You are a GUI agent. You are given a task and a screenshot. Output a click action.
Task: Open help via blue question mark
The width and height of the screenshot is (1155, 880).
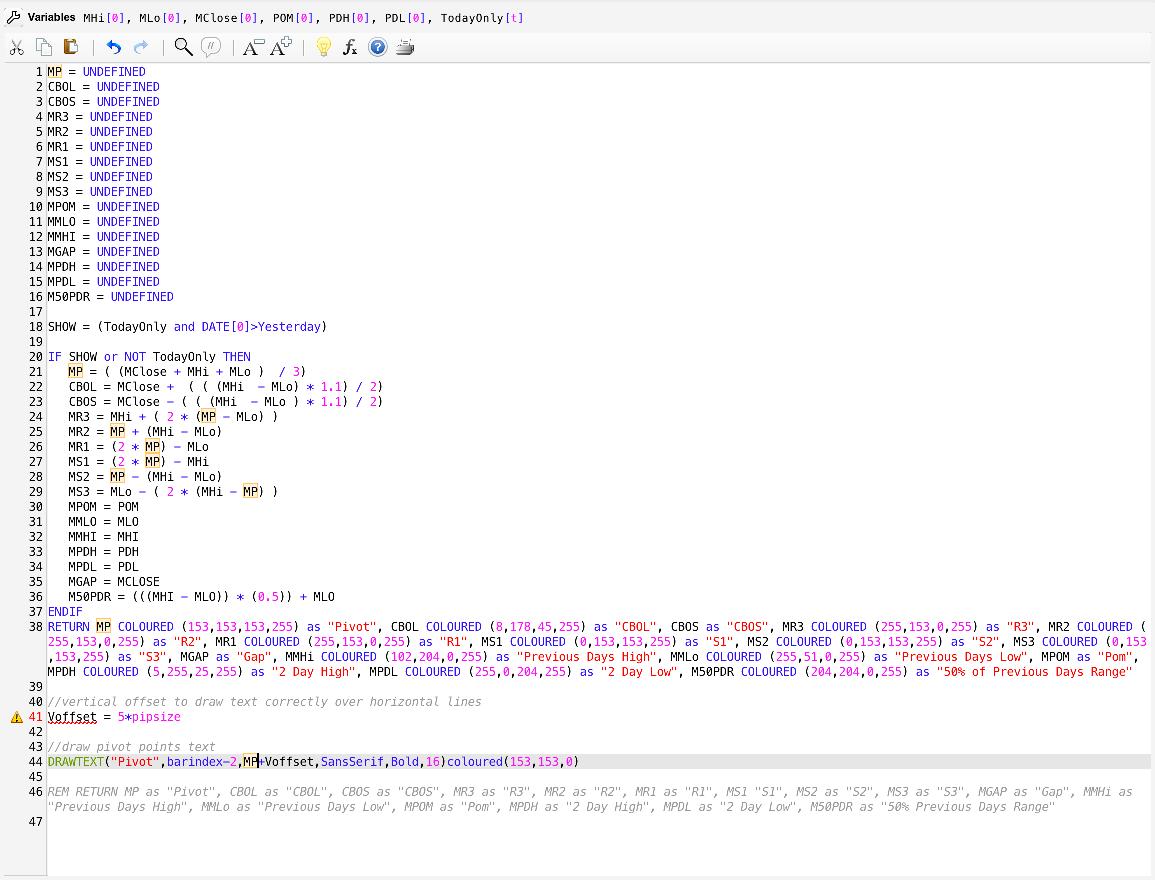pos(377,47)
